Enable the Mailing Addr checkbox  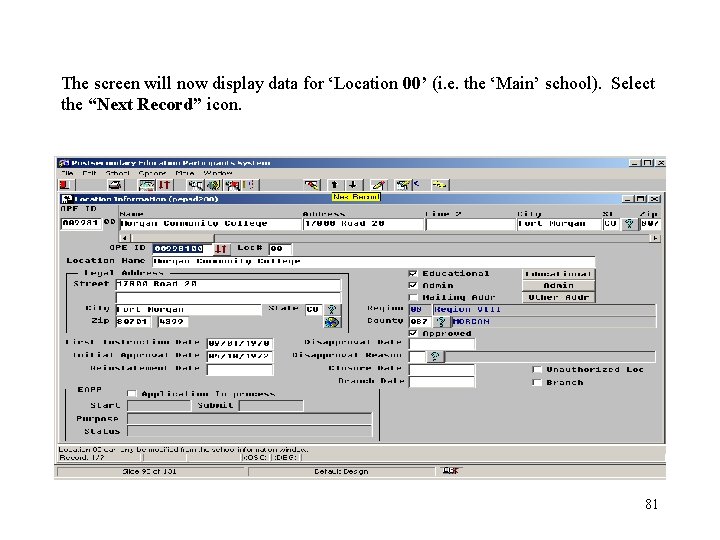coord(413,298)
